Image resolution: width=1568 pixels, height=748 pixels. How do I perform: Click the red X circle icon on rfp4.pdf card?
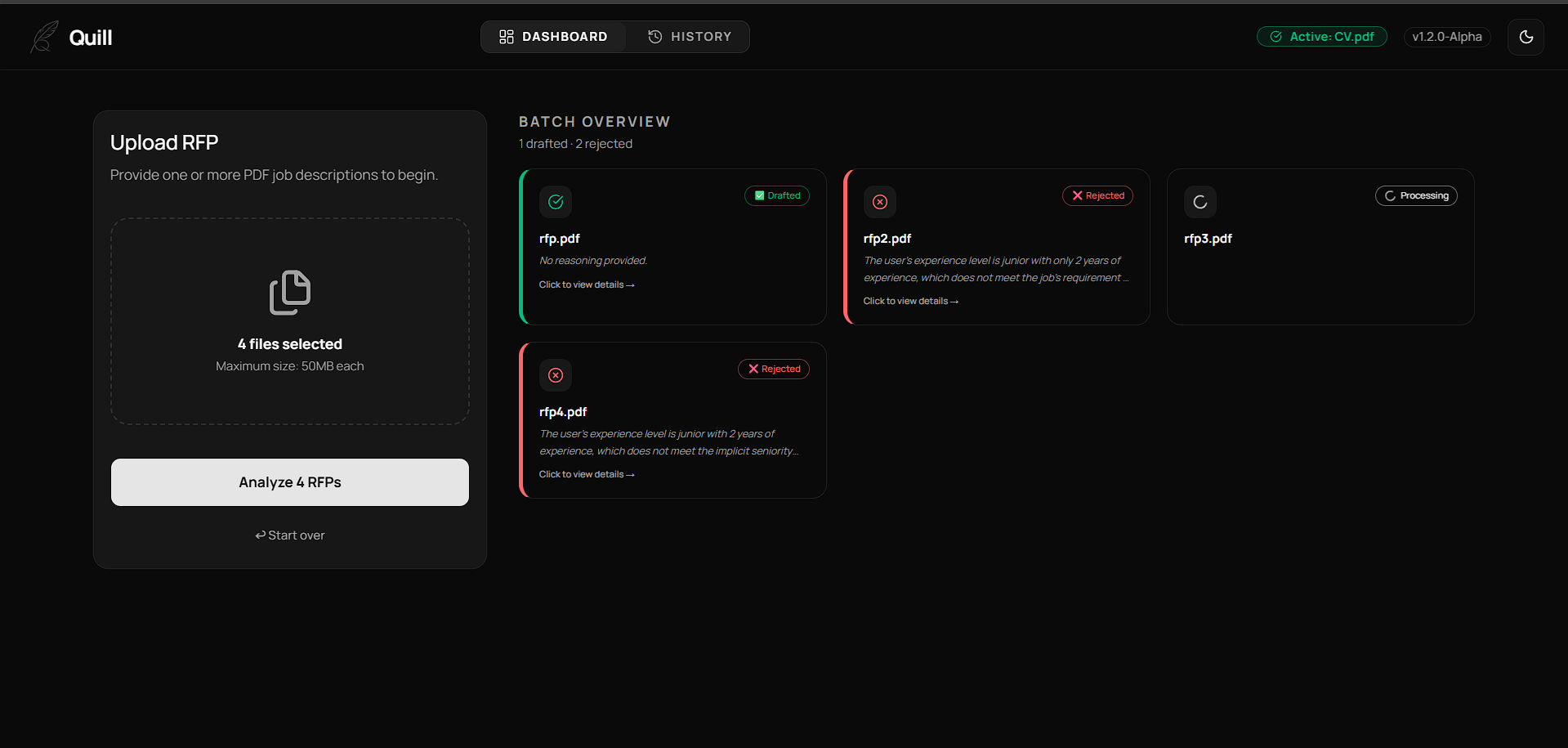point(556,375)
